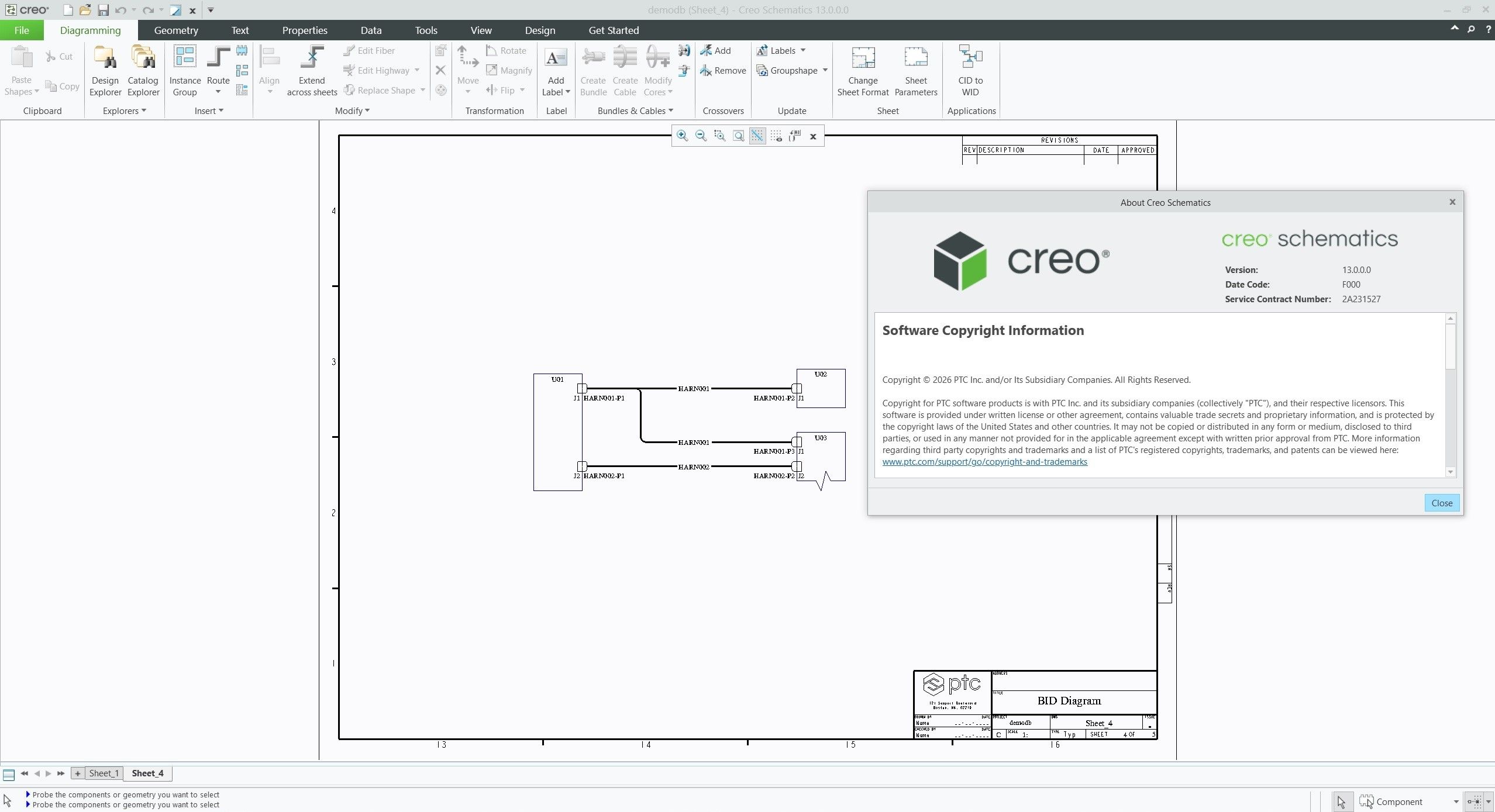Switch to the Geometry tab
The image size is (1495, 812).
[x=176, y=30]
